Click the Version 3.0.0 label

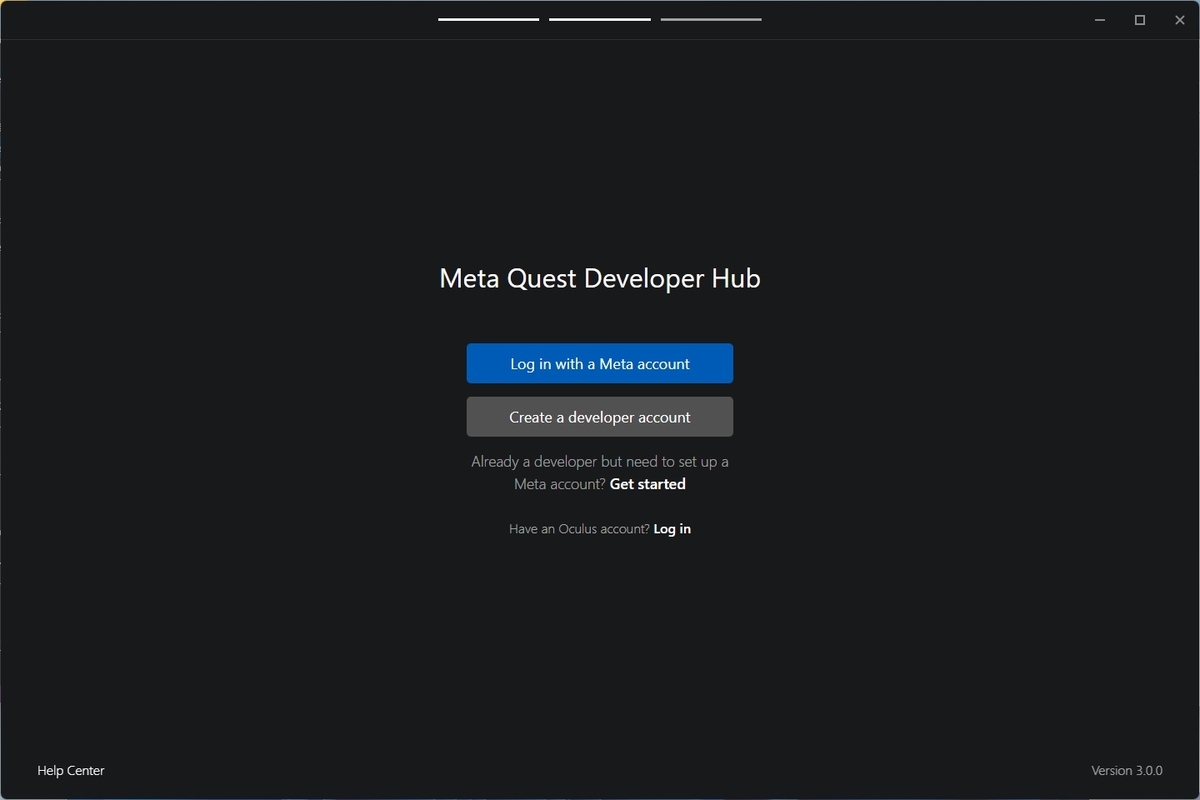point(1127,770)
